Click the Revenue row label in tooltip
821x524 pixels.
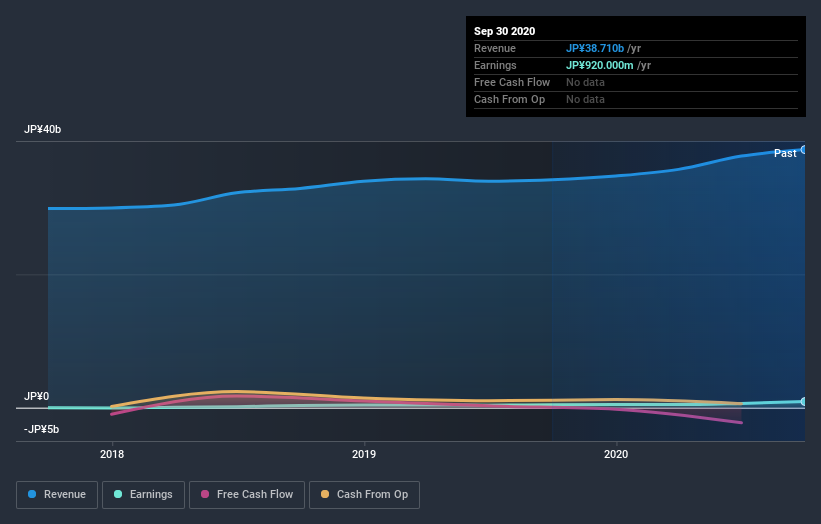click(x=495, y=48)
